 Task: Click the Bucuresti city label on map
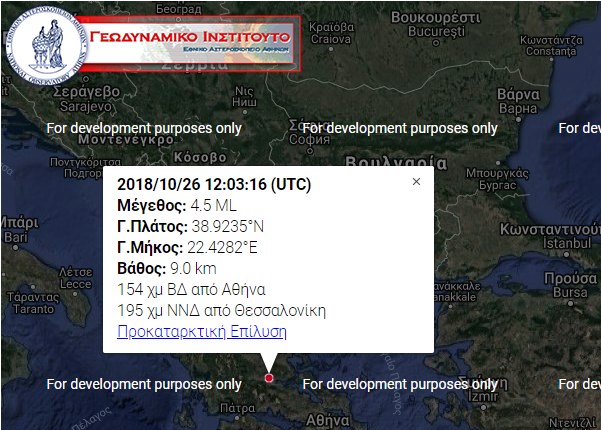(436, 31)
